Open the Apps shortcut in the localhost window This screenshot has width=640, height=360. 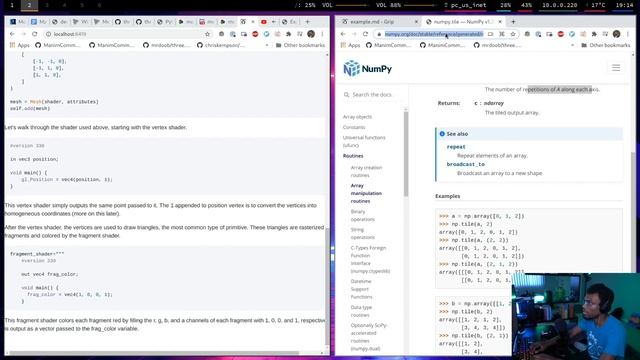coord(20,45)
